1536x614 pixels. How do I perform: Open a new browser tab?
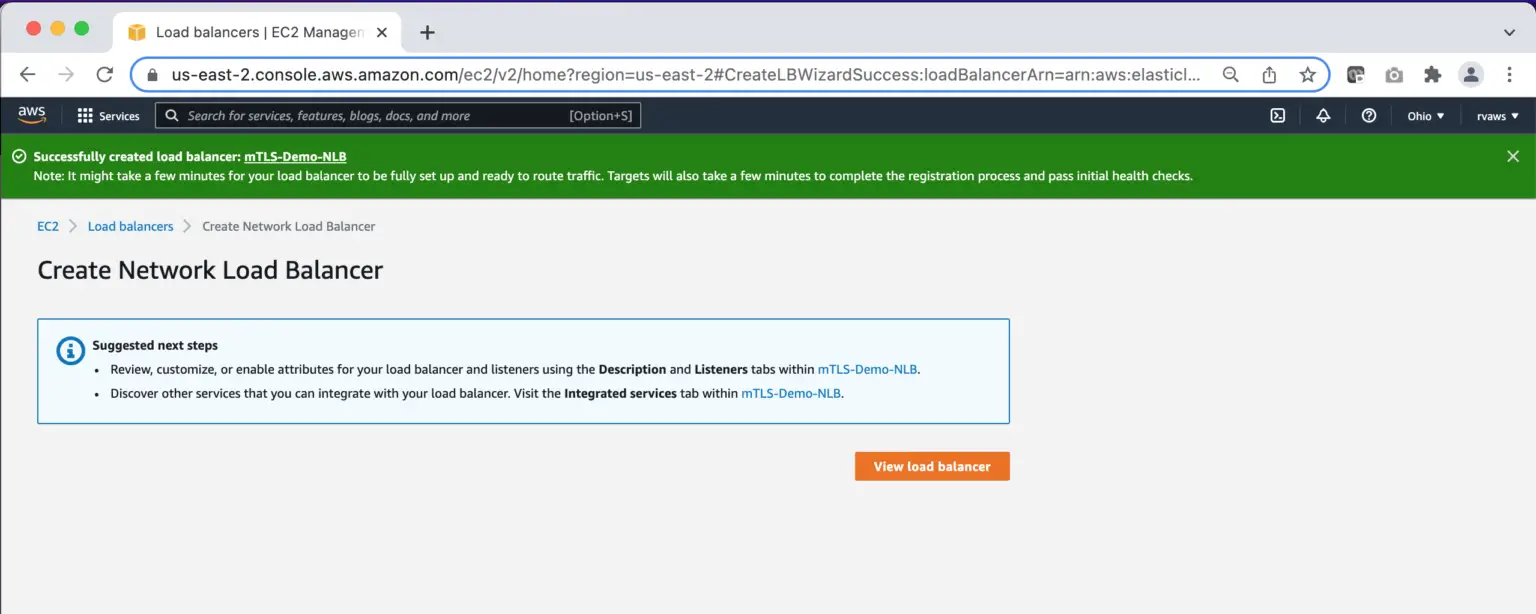click(427, 32)
